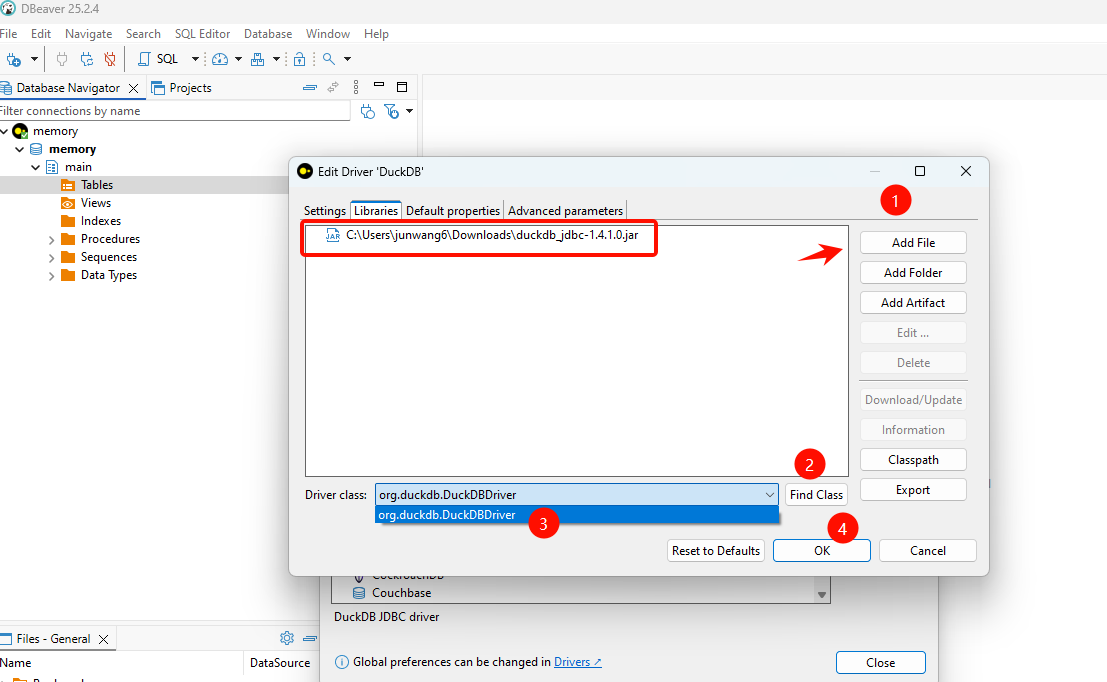Open the Database menu
This screenshot has width=1107, height=682.
(268, 34)
